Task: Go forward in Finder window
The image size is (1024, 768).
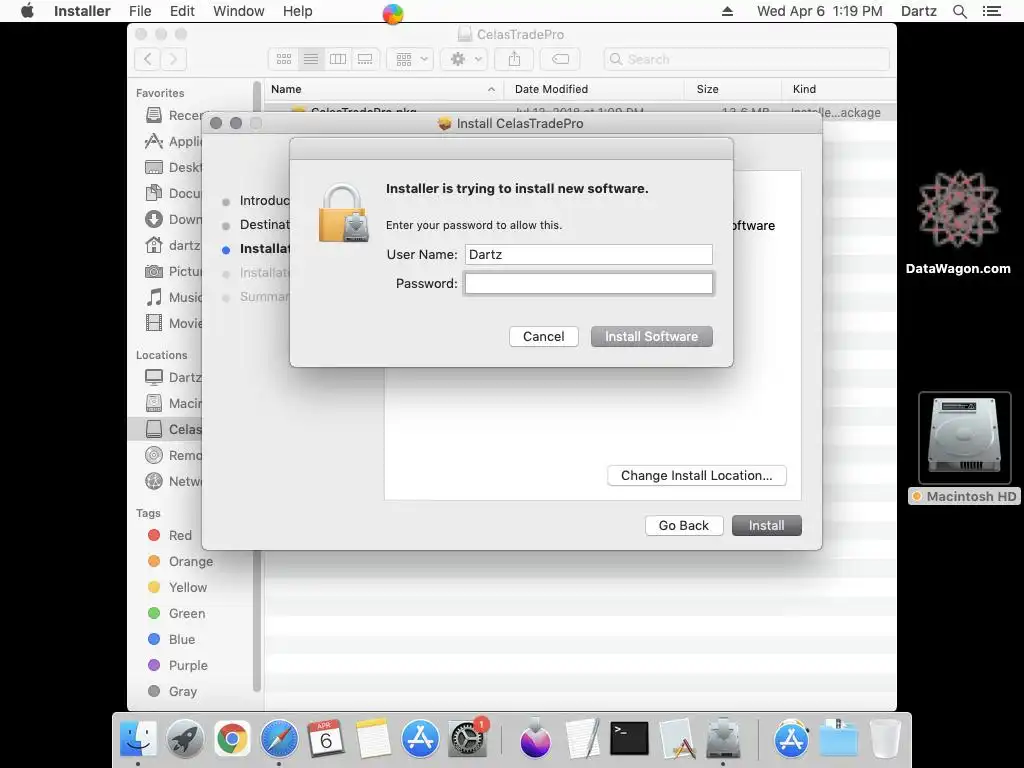Action: [173, 59]
